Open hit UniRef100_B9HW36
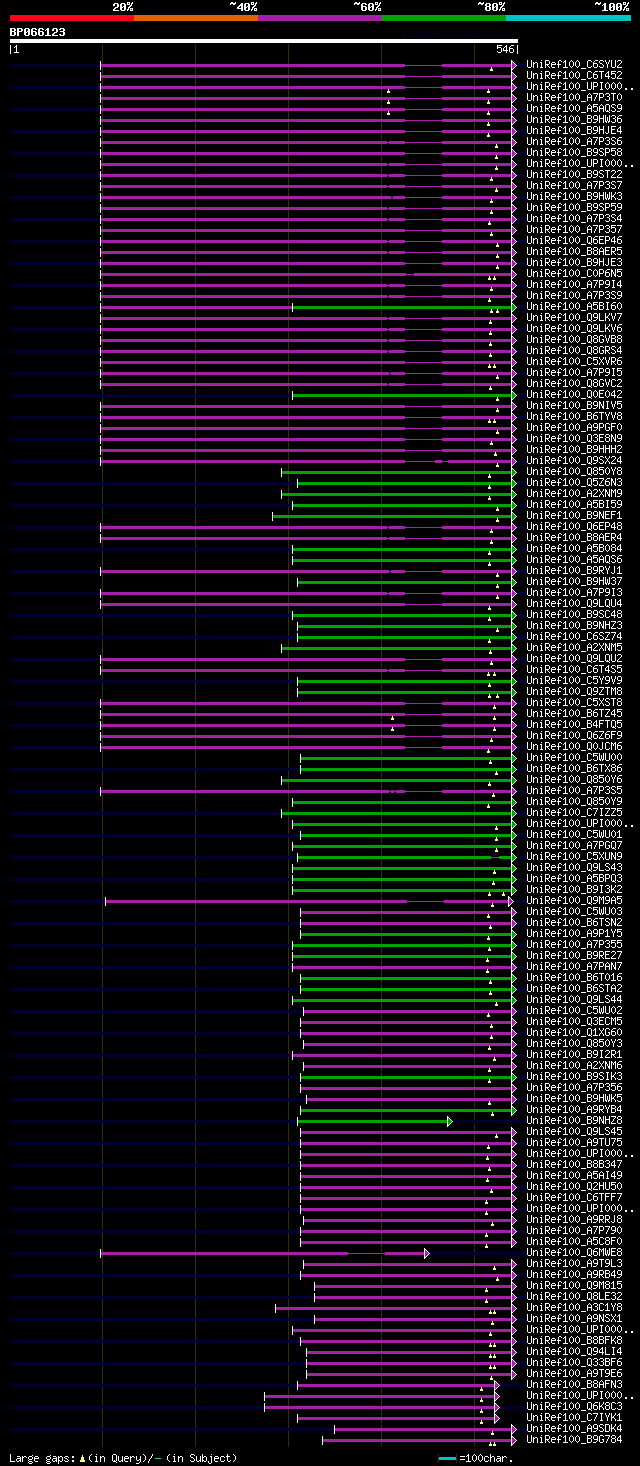This screenshot has width=640, height=1466. 574,120
